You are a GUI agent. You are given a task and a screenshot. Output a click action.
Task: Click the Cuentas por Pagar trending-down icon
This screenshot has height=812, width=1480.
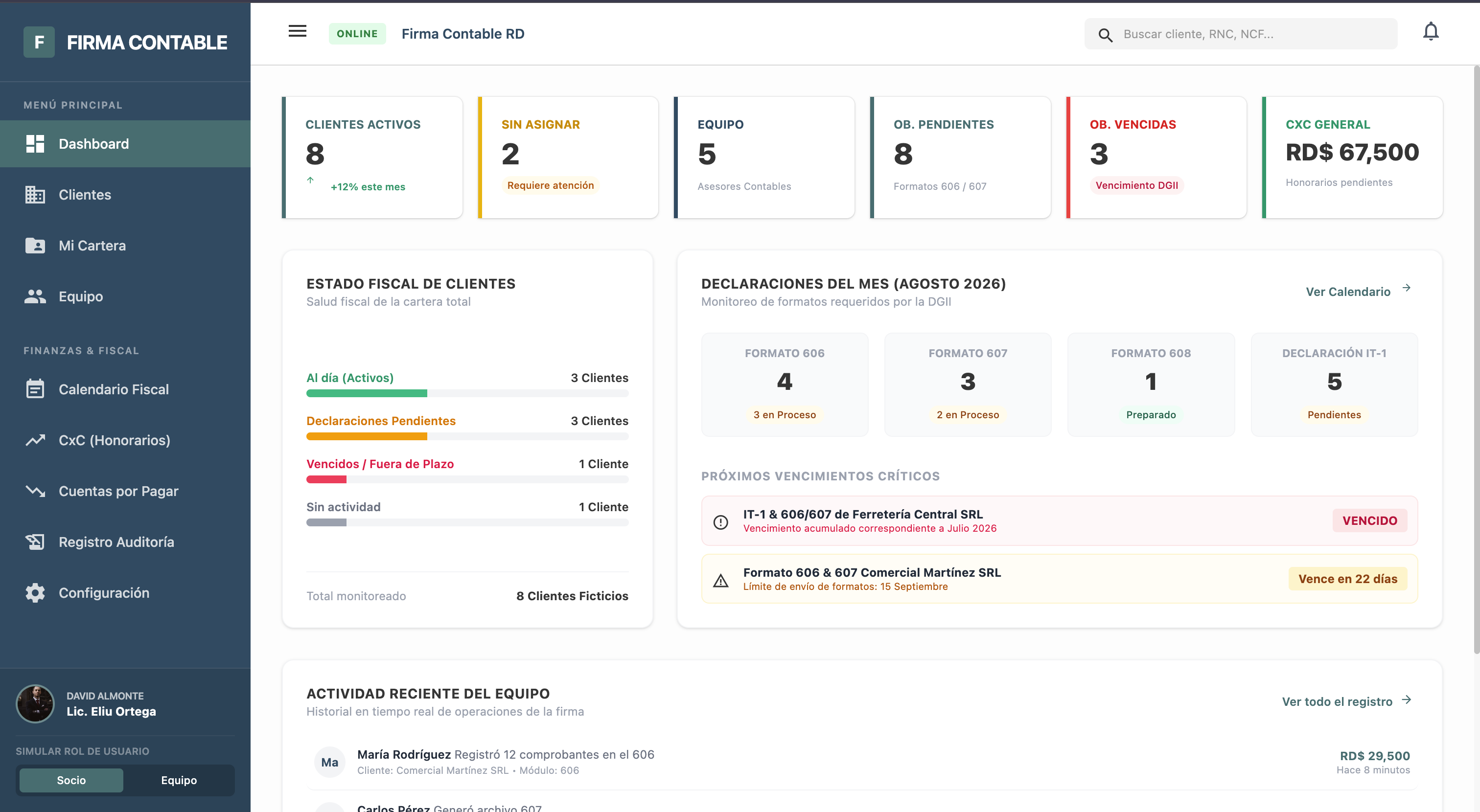[x=35, y=491]
